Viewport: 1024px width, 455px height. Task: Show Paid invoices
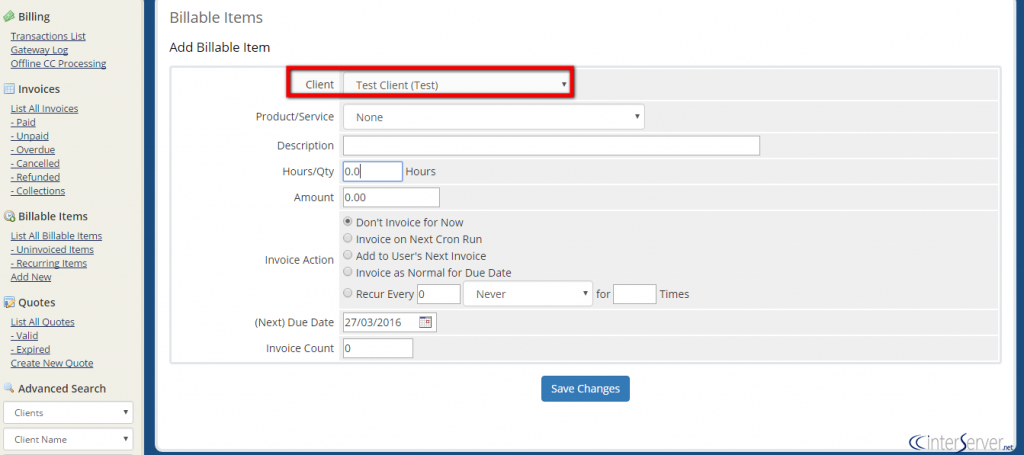point(23,123)
